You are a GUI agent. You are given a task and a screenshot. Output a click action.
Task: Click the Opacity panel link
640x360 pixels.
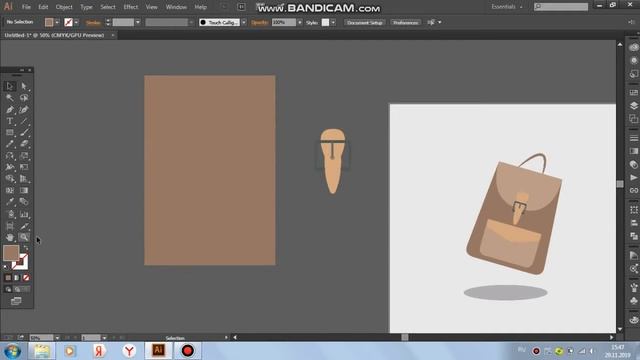260,22
